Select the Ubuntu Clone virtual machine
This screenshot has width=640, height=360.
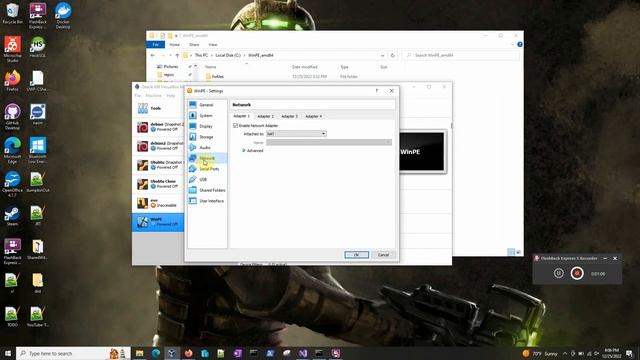tap(158, 184)
